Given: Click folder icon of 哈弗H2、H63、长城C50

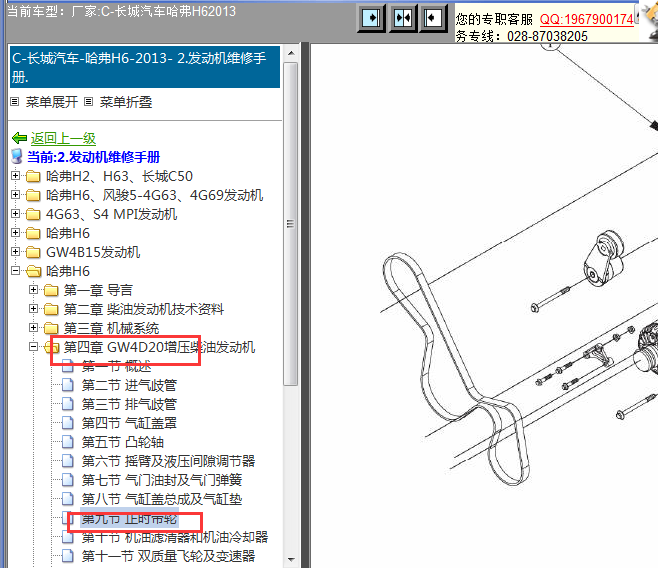Looking at the screenshot, I should [33, 176].
